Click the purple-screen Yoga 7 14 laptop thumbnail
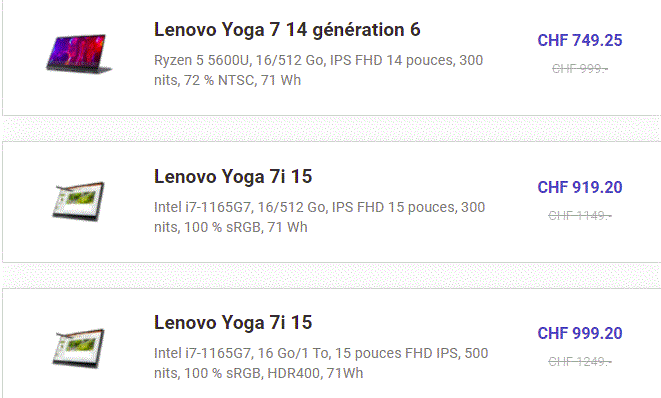The width and height of the screenshot is (661, 398). tap(79, 54)
